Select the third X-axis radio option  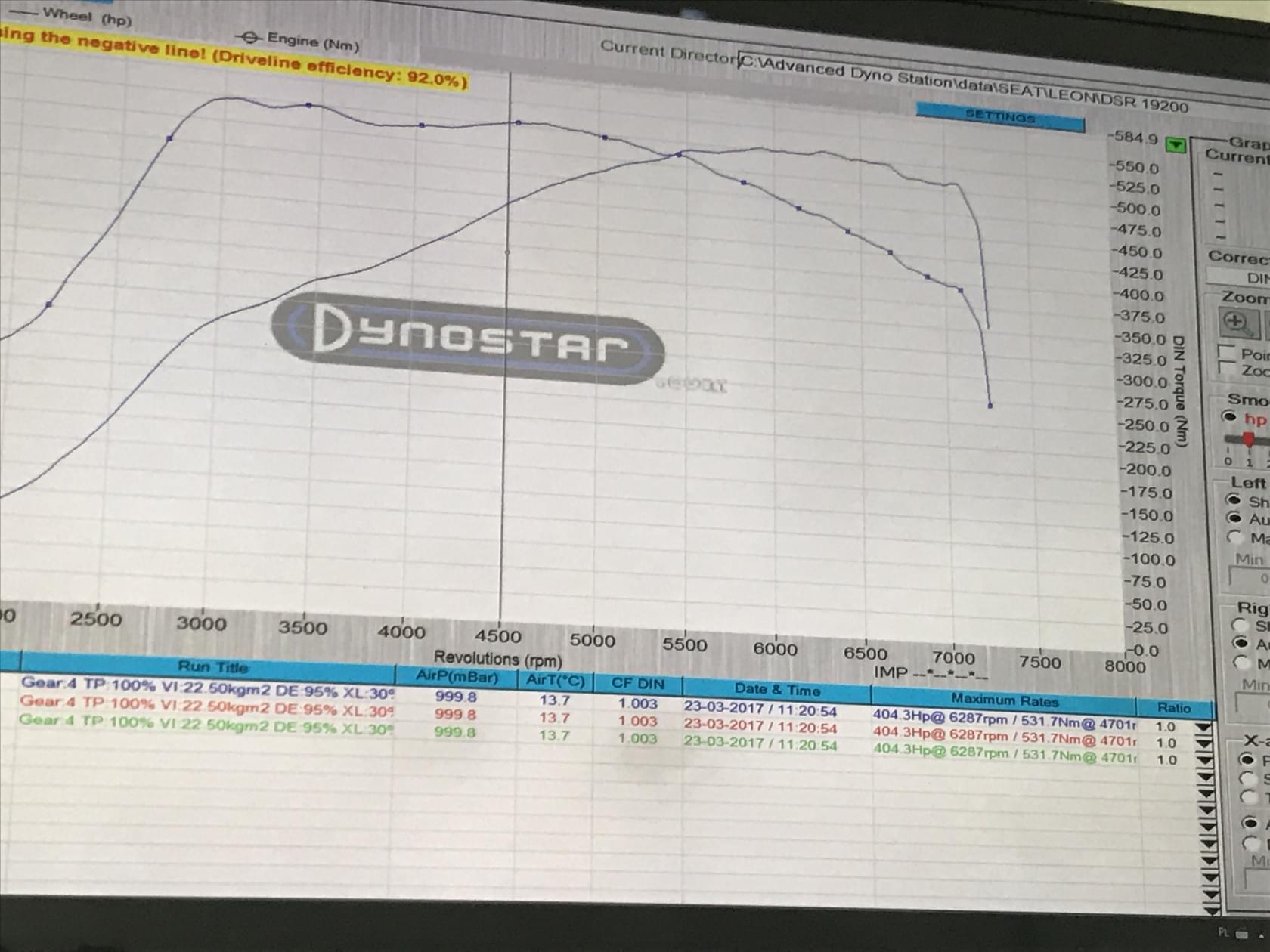point(1250,798)
